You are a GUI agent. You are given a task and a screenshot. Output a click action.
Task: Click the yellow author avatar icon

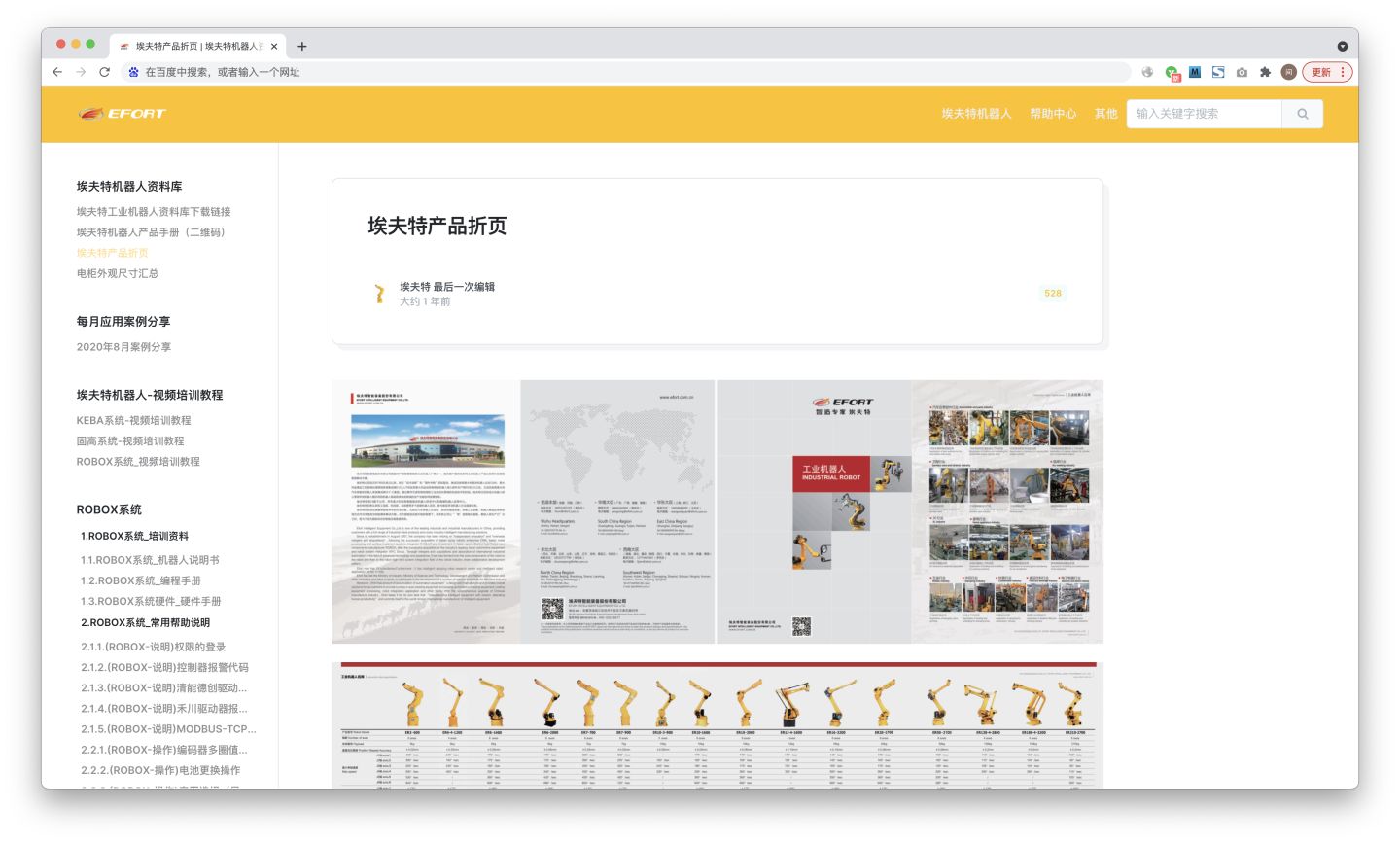(x=379, y=293)
